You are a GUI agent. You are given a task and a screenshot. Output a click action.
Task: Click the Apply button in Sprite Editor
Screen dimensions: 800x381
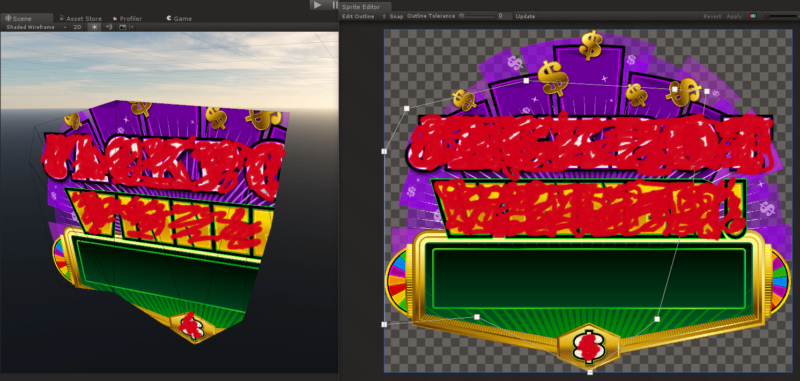pos(734,16)
